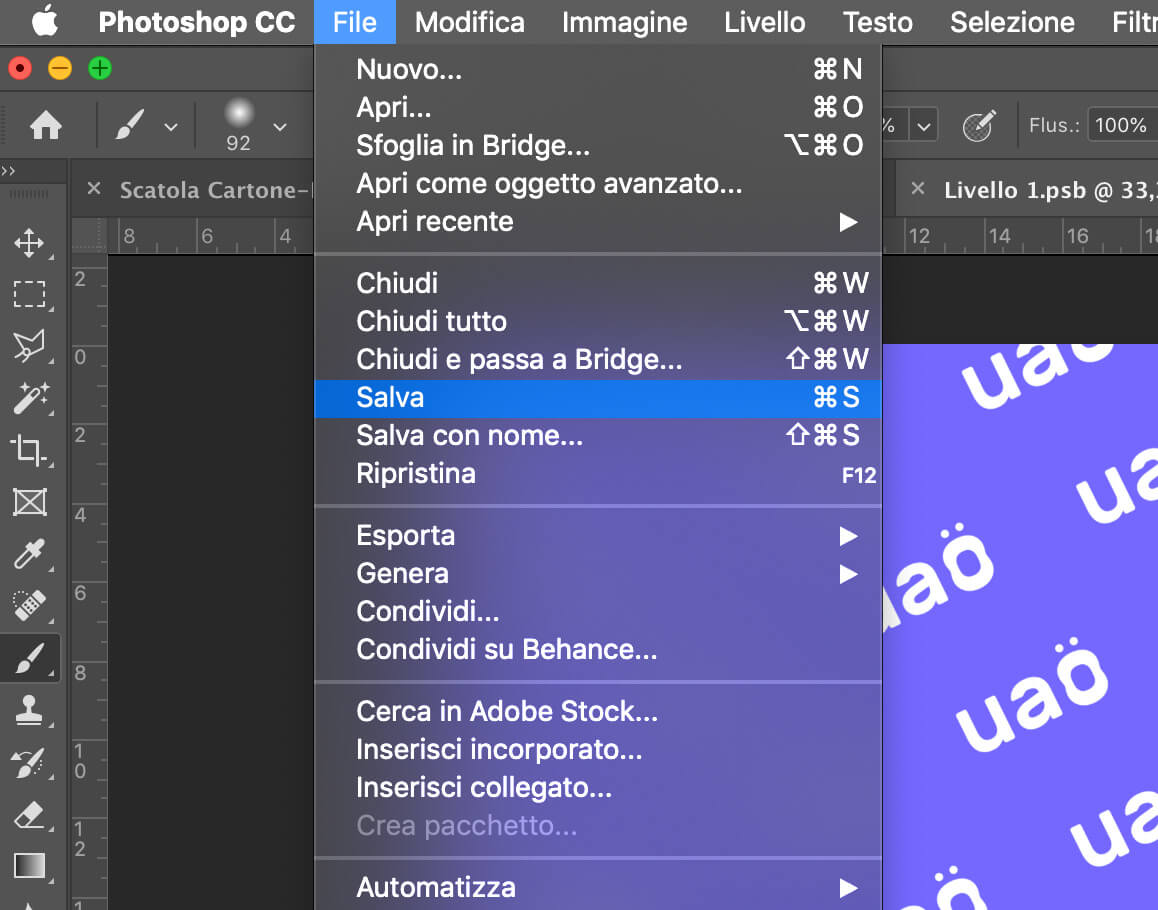This screenshot has height=910, width=1158.
Task: Click the Flus. 100% input field
Action: [1121, 126]
